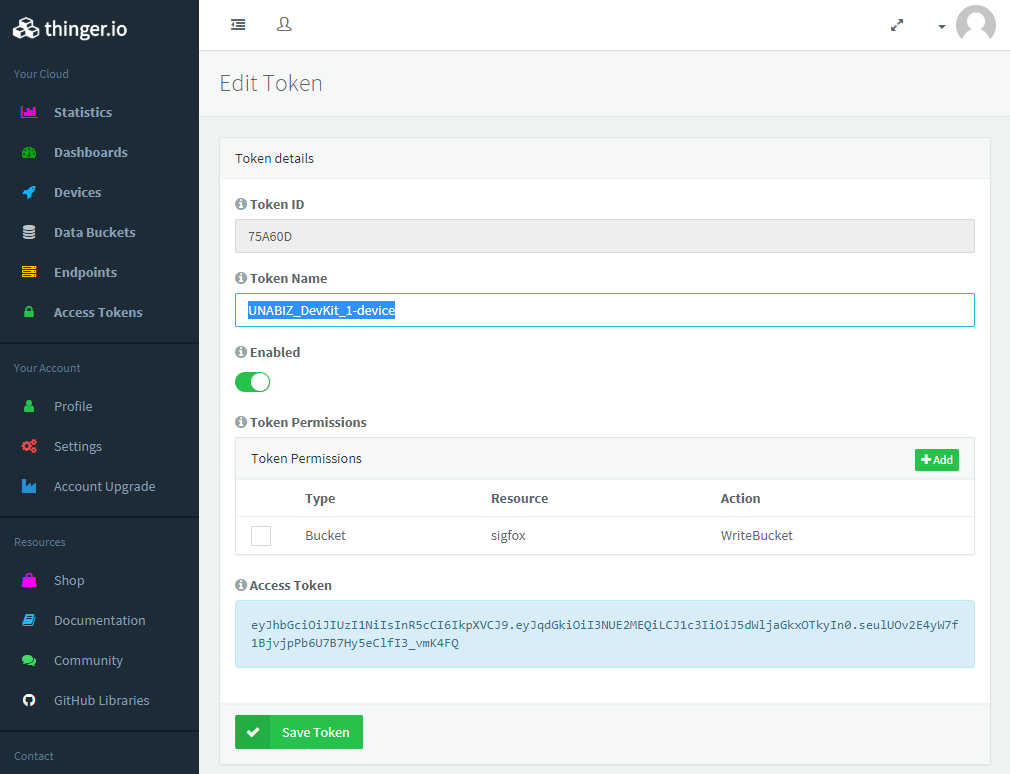1010x774 pixels.
Task: Click the GitHub Libraries octocat icon
Action: [29, 700]
